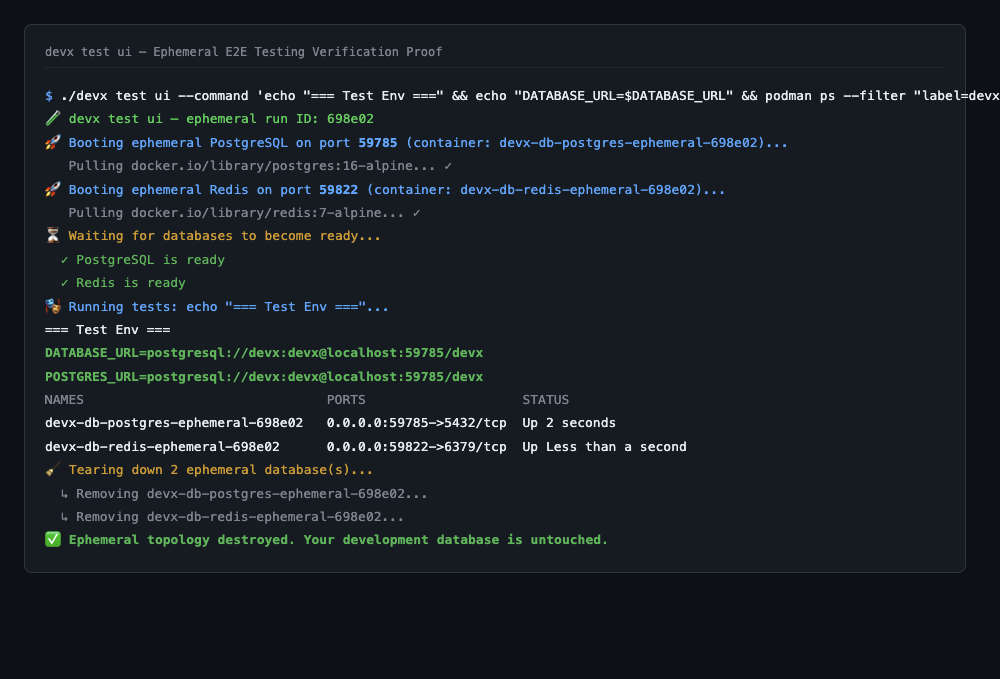1000x679 pixels.
Task: Click the rocket emoji on the PostgreSQL boot line
Action: coord(53,142)
